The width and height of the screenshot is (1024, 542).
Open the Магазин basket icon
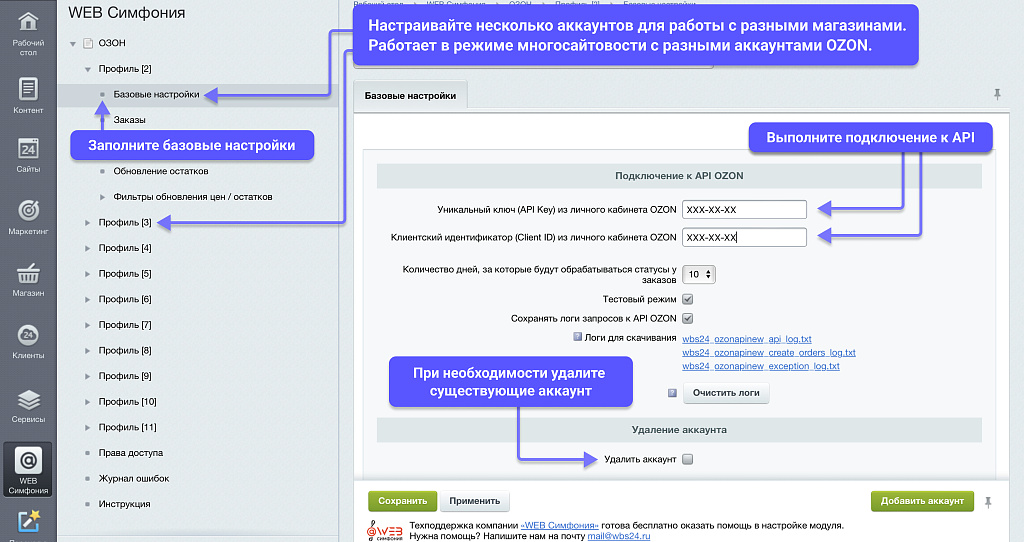pyautogui.click(x=28, y=278)
